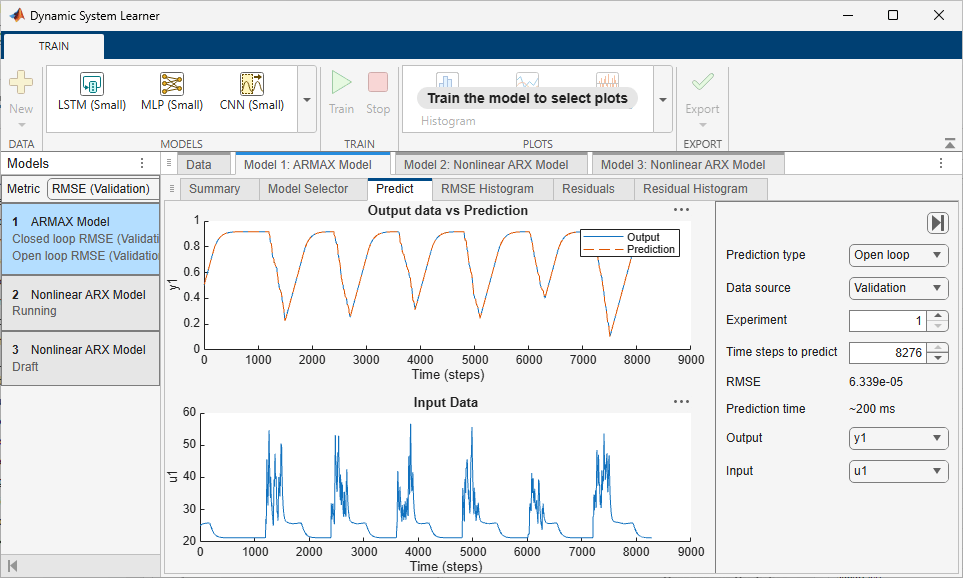Click the RMSE value 6.339e-05
Image resolution: width=963 pixels, height=578 pixels.
pyautogui.click(x=876, y=382)
